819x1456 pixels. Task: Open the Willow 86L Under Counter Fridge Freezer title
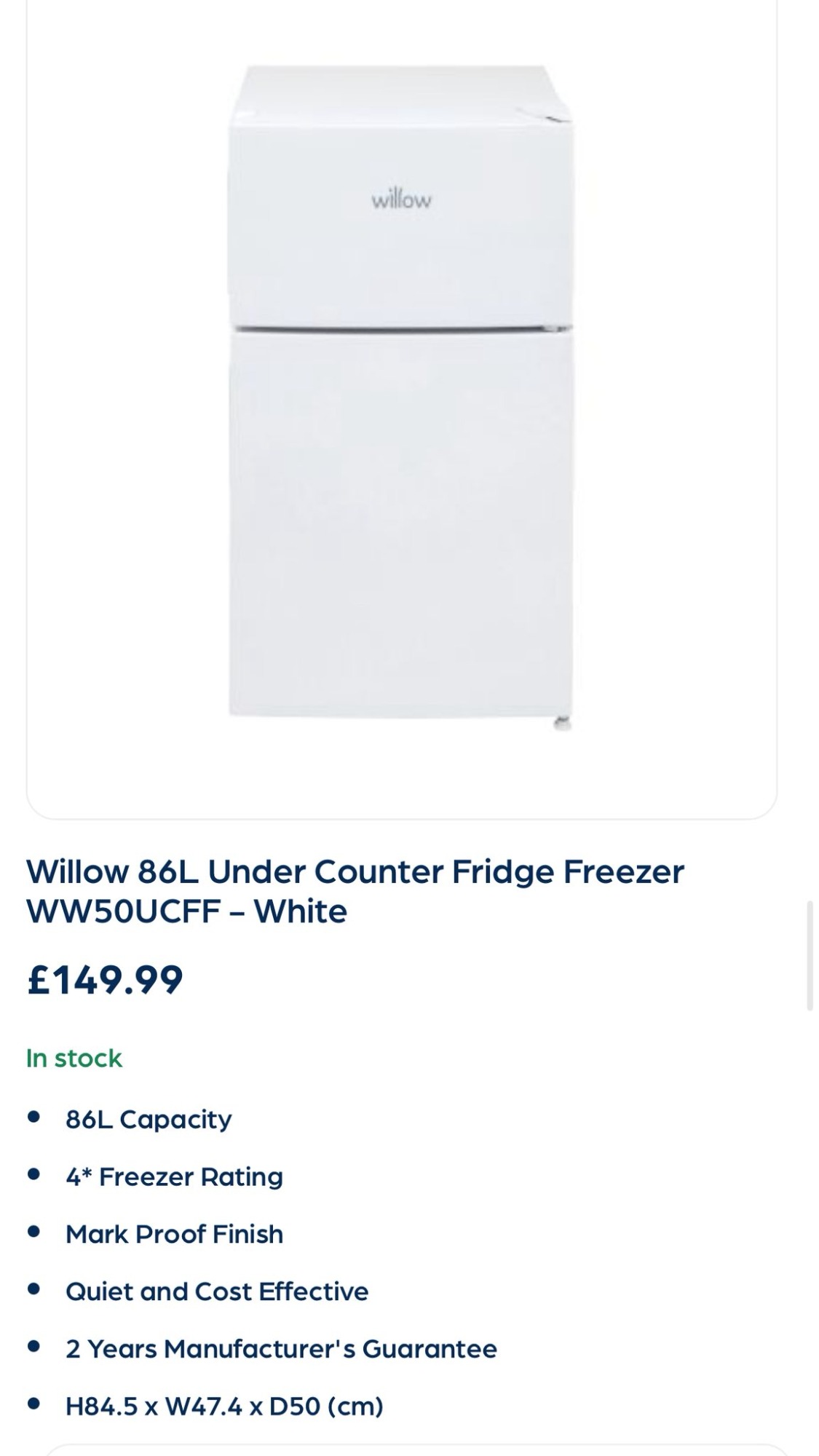355,871
